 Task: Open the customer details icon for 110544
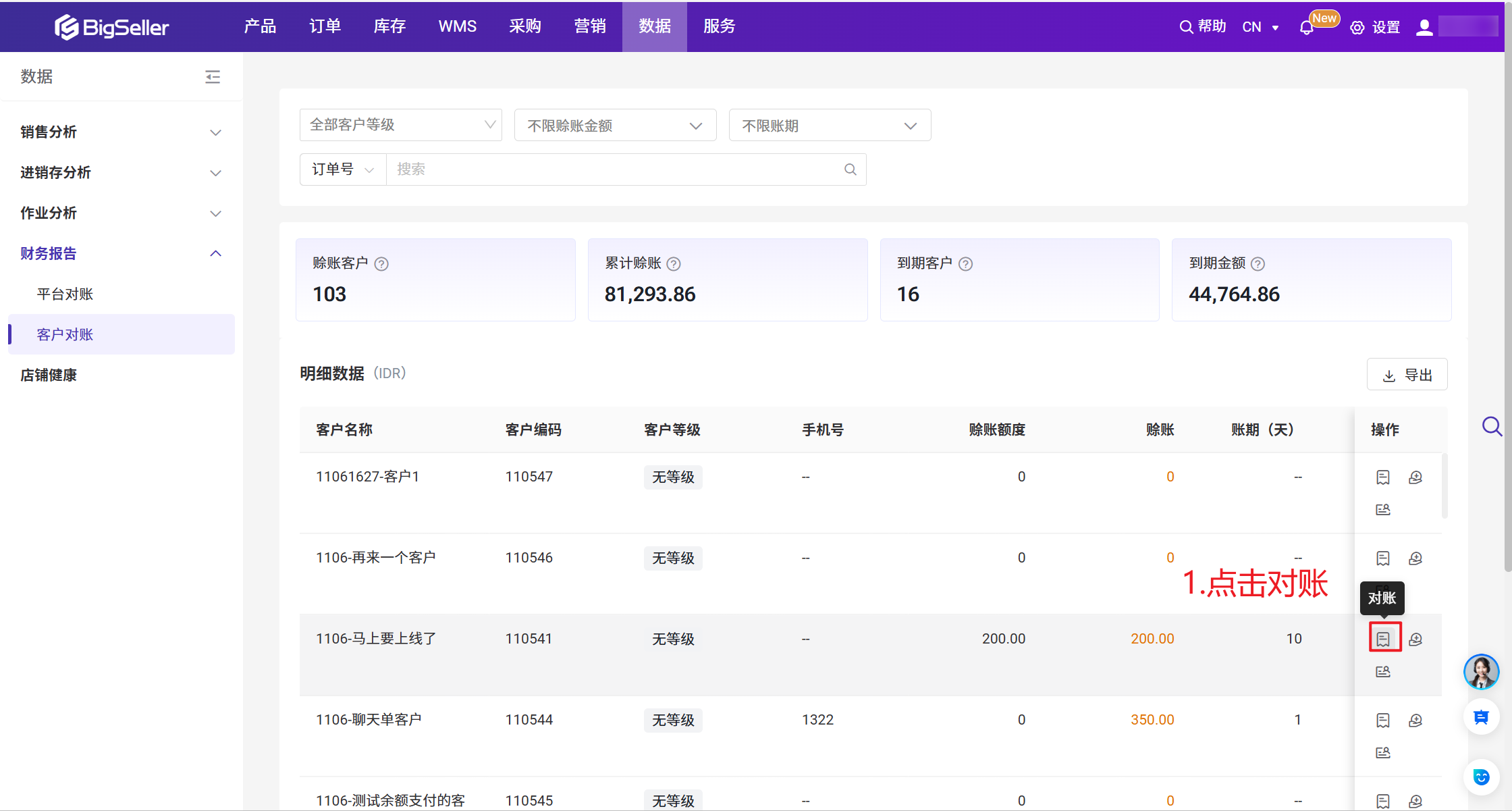[x=1383, y=752]
